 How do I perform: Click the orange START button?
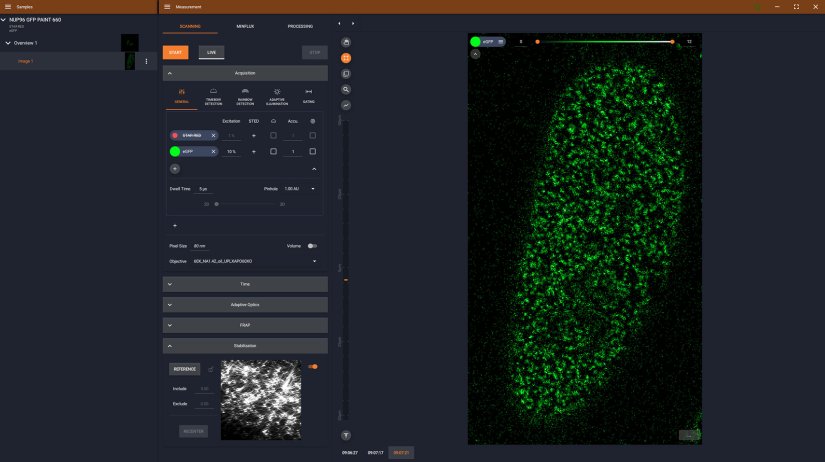(175, 53)
